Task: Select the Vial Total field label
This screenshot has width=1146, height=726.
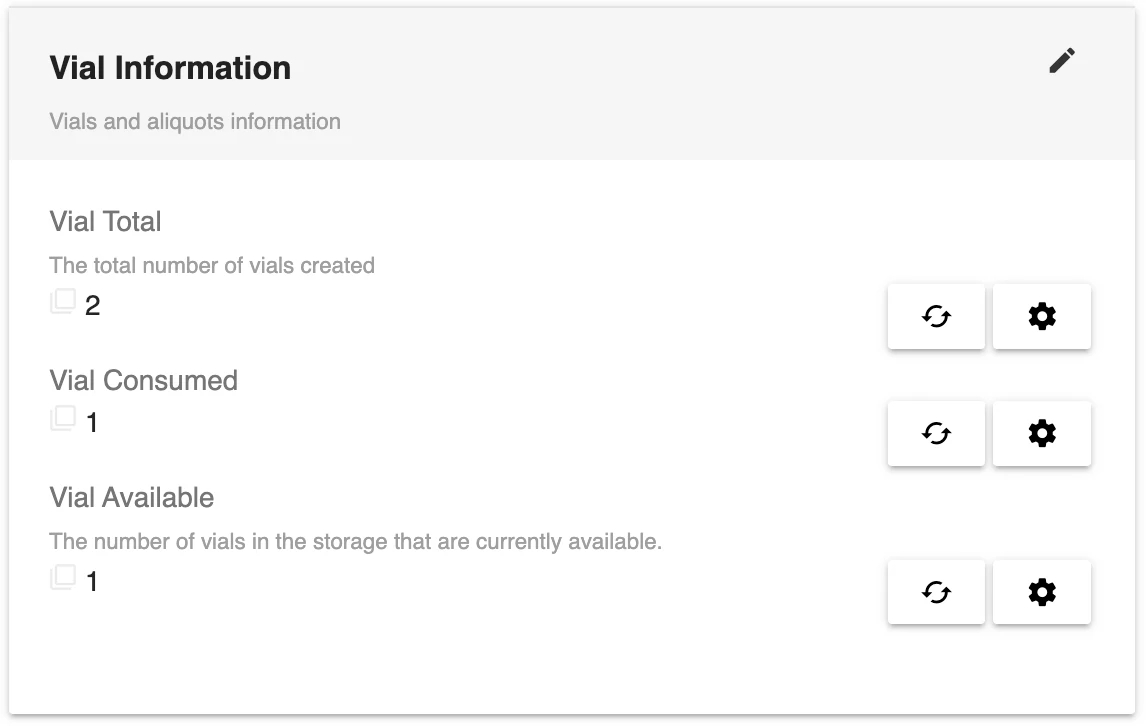Action: [105, 222]
